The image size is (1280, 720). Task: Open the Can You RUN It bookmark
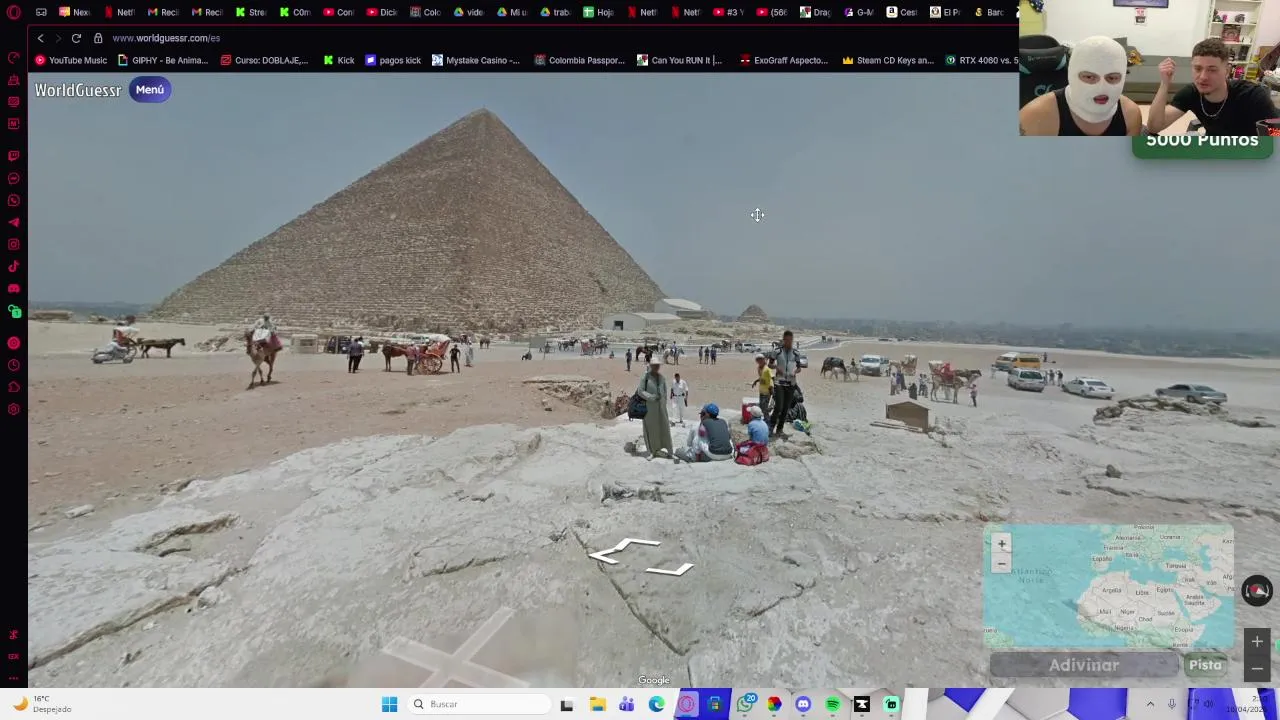coord(679,60)
